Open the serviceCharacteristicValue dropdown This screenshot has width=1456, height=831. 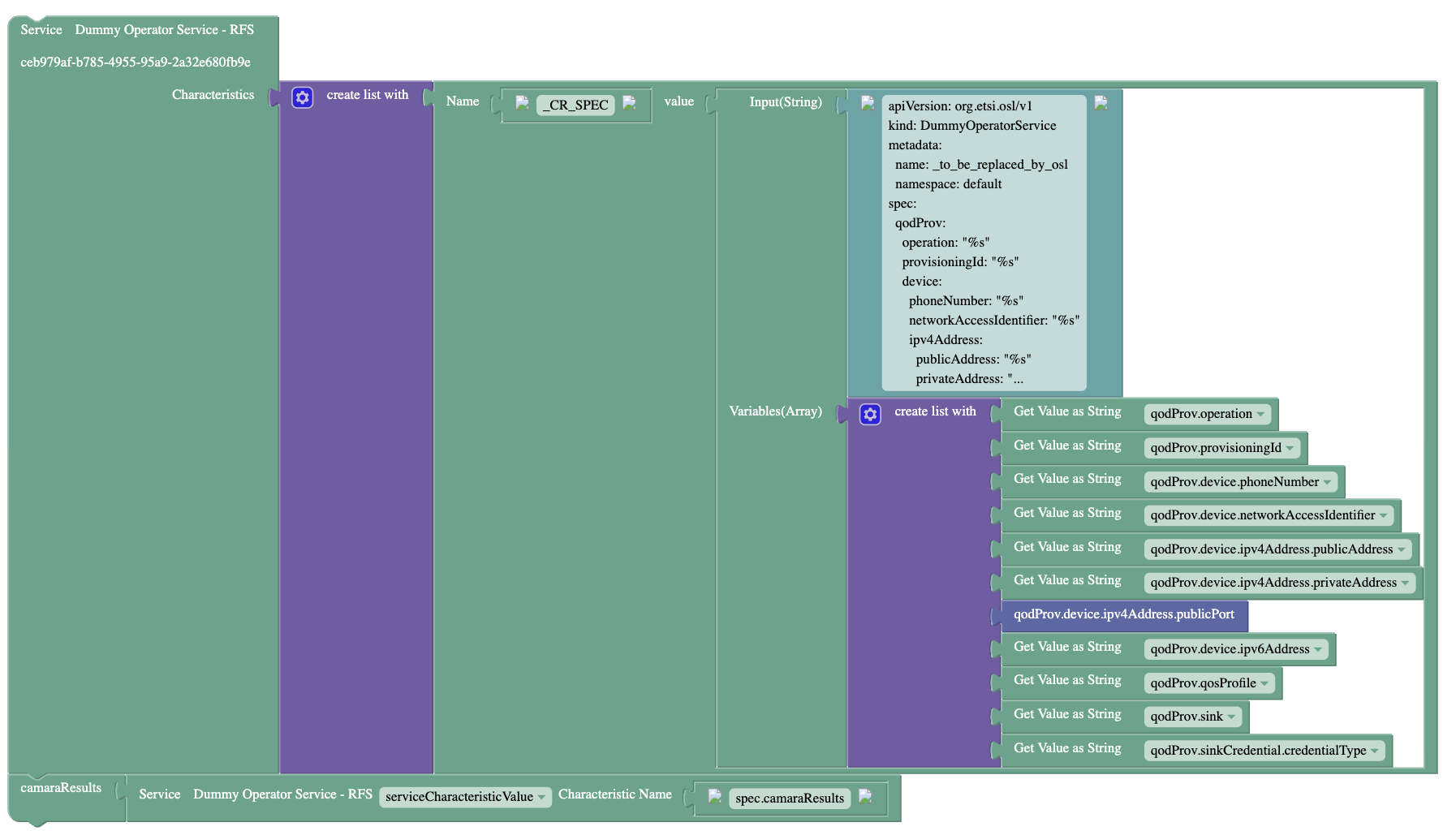pos(465,797)
